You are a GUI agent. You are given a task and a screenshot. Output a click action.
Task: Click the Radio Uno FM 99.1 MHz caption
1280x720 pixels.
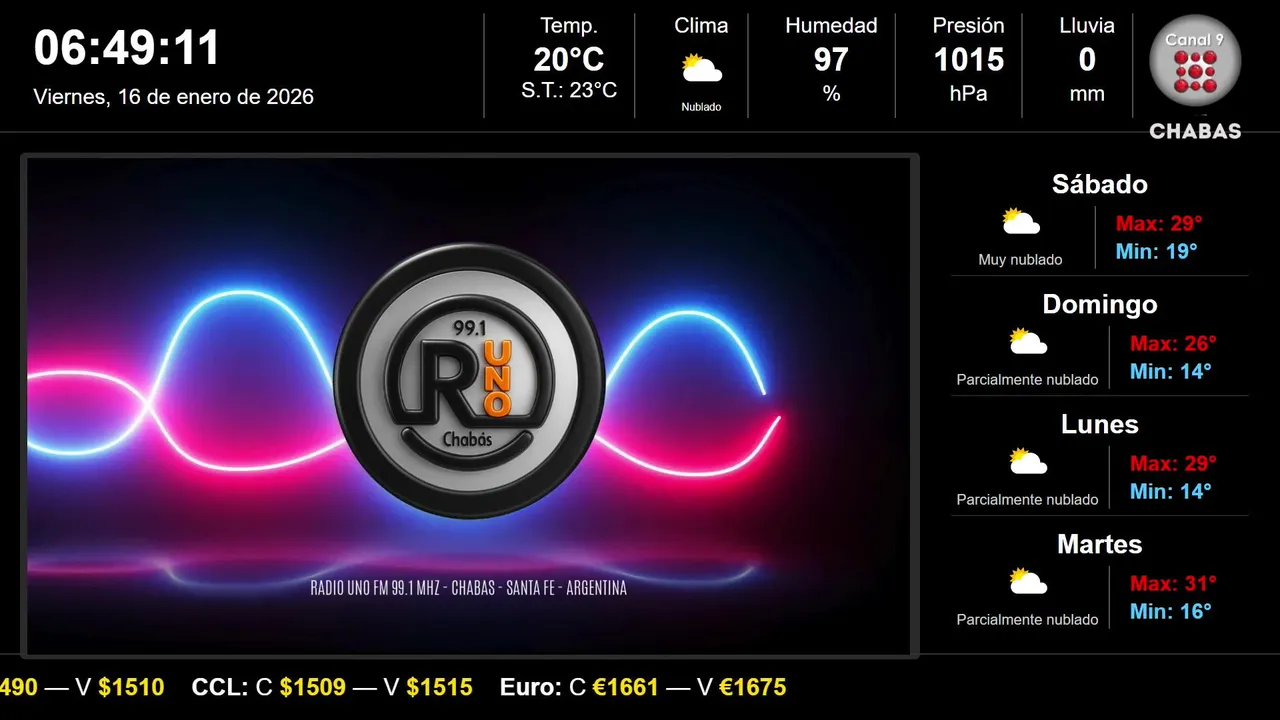469,588
